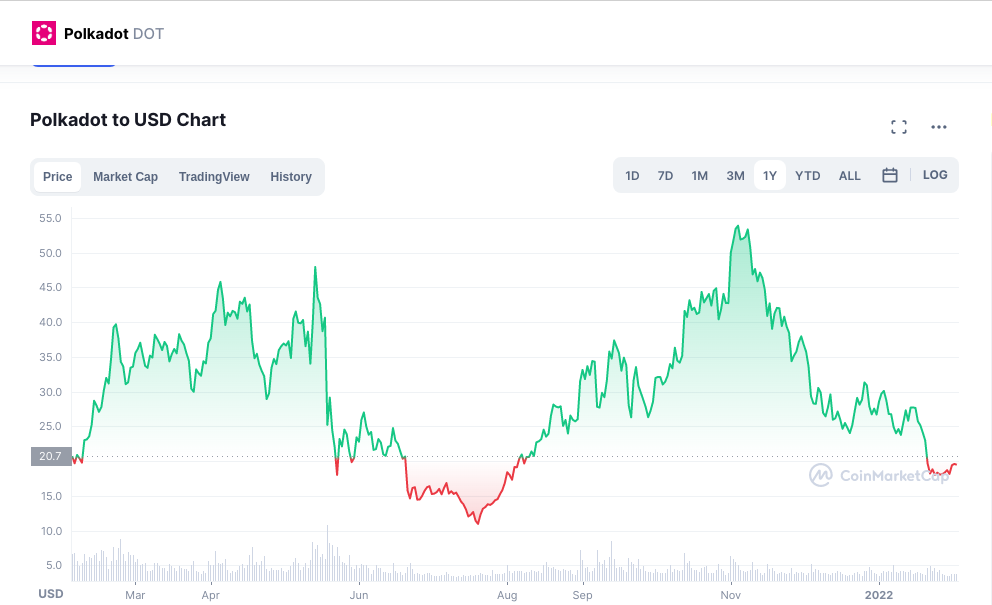Screen dimensions: 992x605
Task: Select the 1D time range
Action: point(632,176)
